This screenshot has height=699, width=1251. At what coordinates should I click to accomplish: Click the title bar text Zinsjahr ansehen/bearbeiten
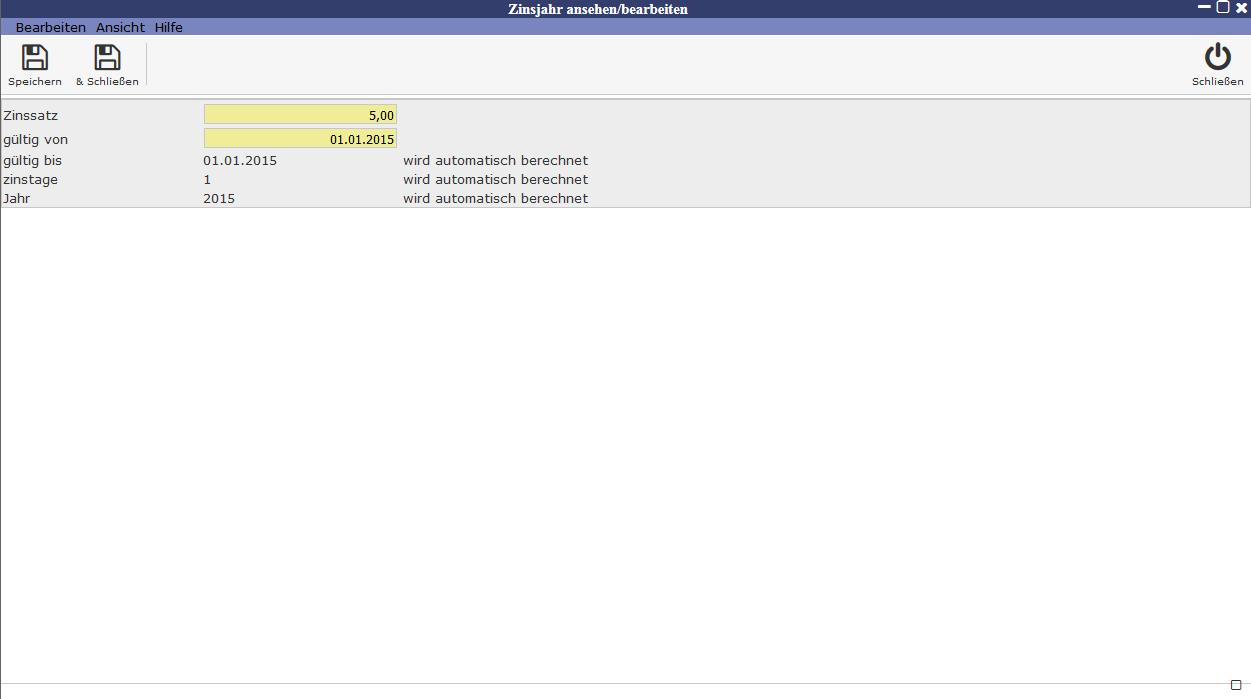pyautogui.click(x=597, y=9)
